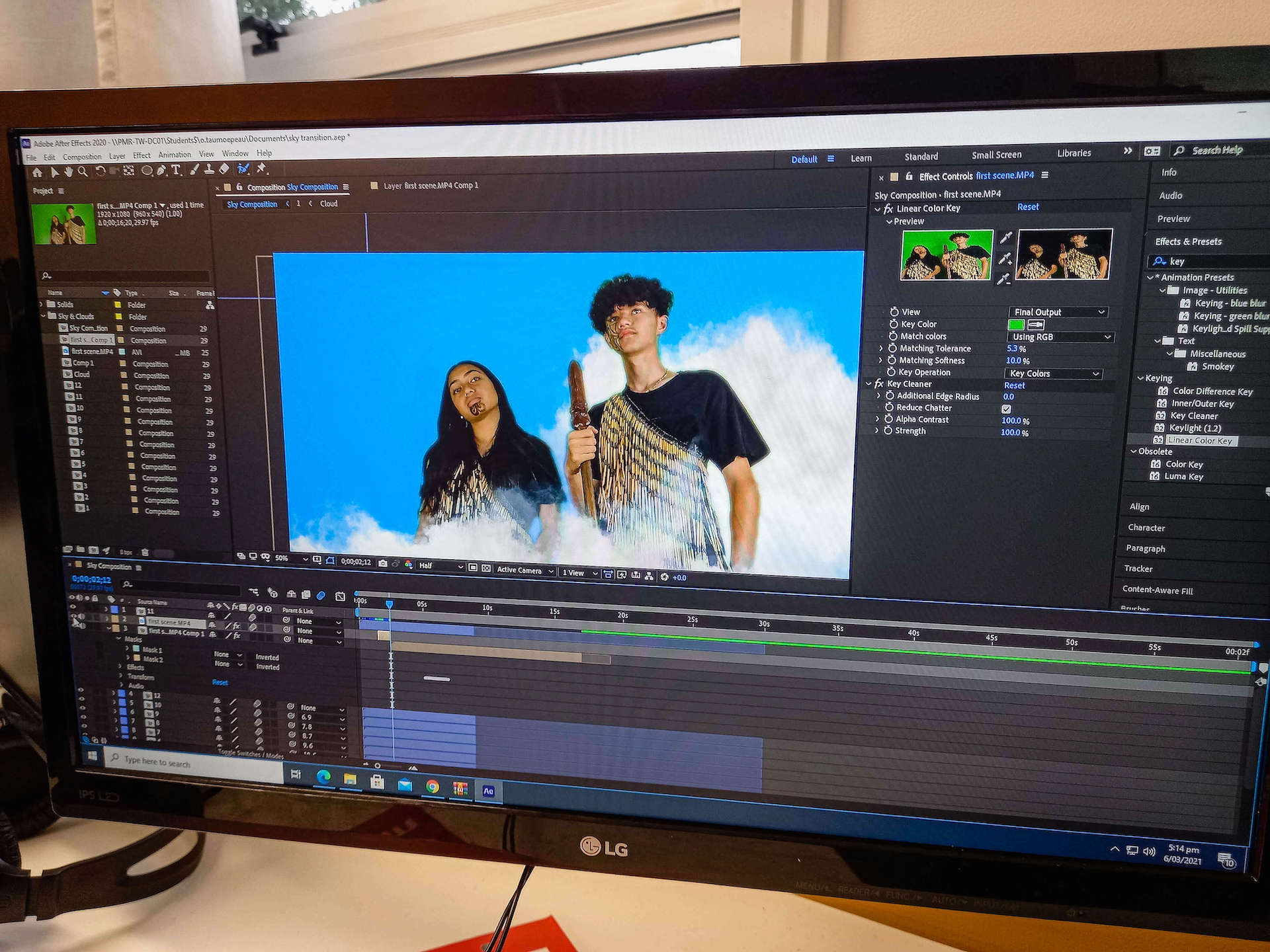Image resolution: width=1270 pixels, height=952 pixels.
Task: Click the Toggle Switches / Modes button
Action: click(250, 754)
